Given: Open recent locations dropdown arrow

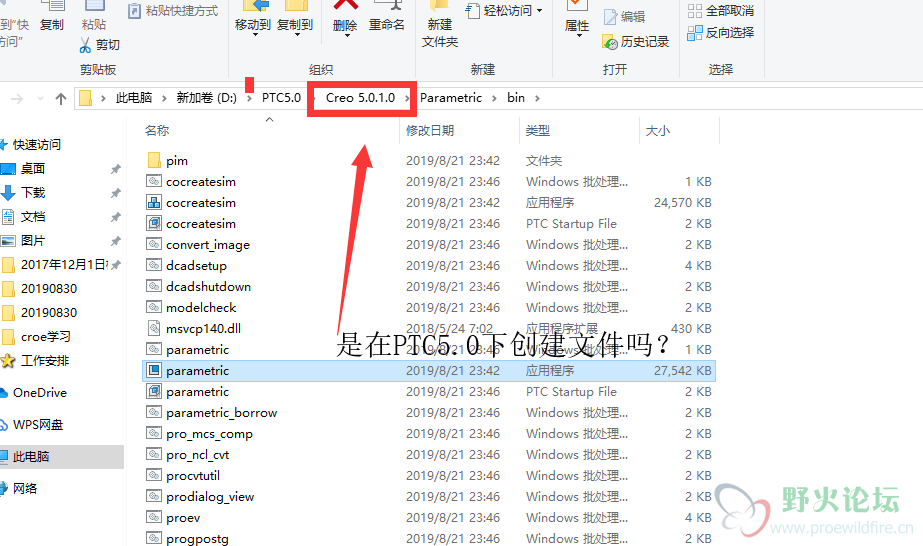Looking at the screenshot, I should 41,98.
